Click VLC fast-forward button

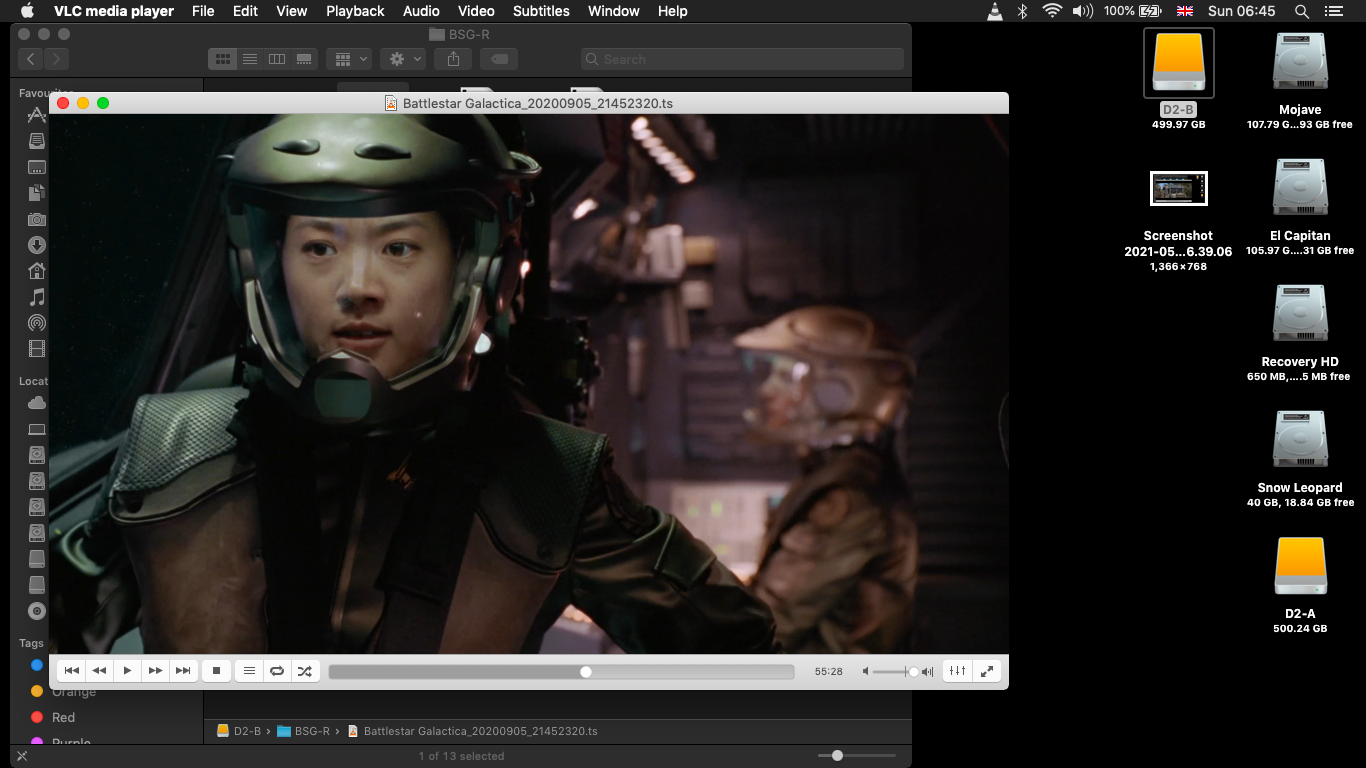tap(155, 671)
